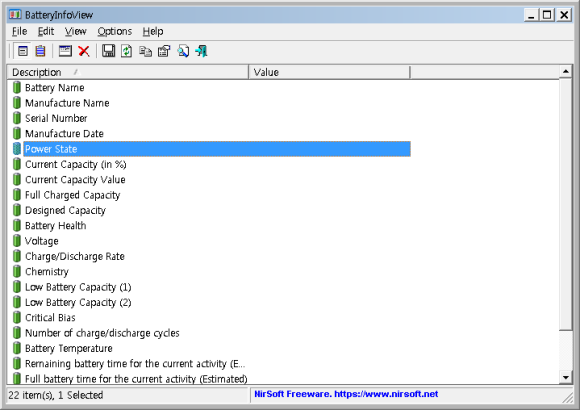Click the BatteryInfoView app icon in the title bar
The image size is (580, 410).
[x=15, y=15]
